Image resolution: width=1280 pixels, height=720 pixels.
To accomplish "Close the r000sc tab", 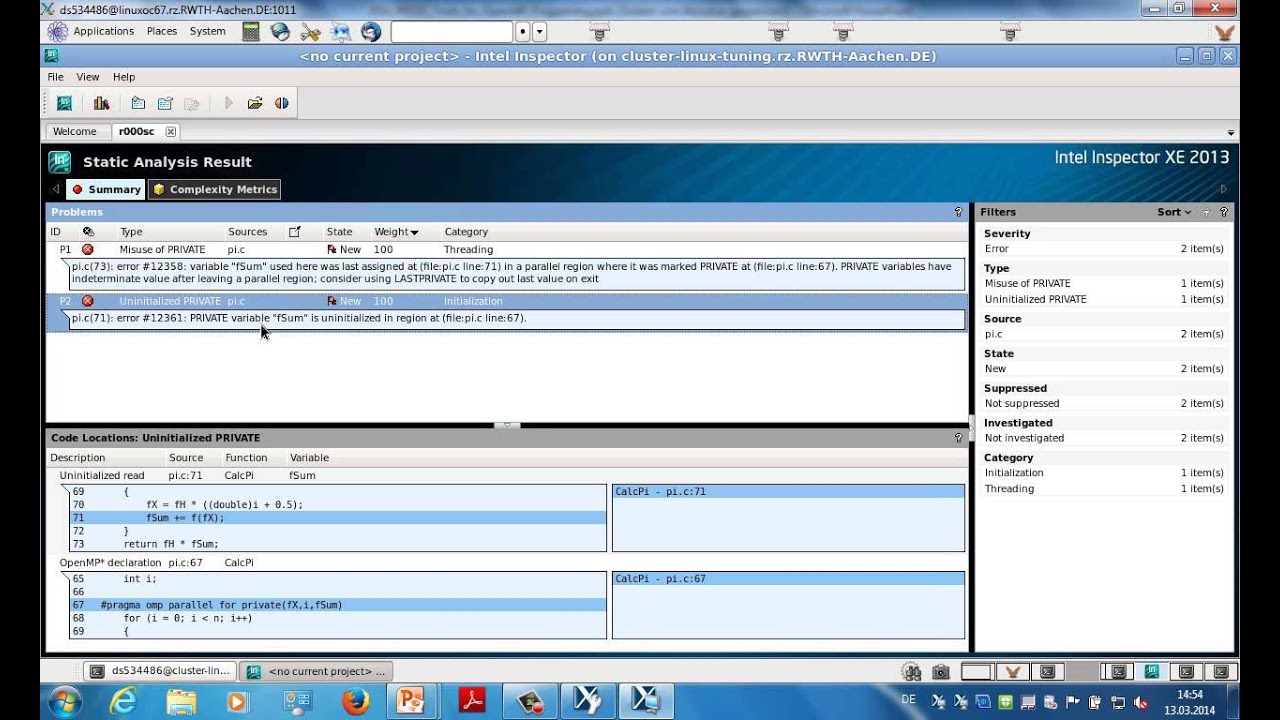I will click(x=170, y=131).
